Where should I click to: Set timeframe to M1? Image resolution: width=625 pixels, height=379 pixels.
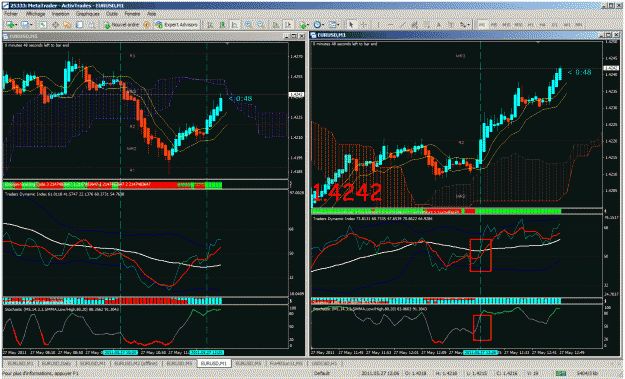click(482, 25)
